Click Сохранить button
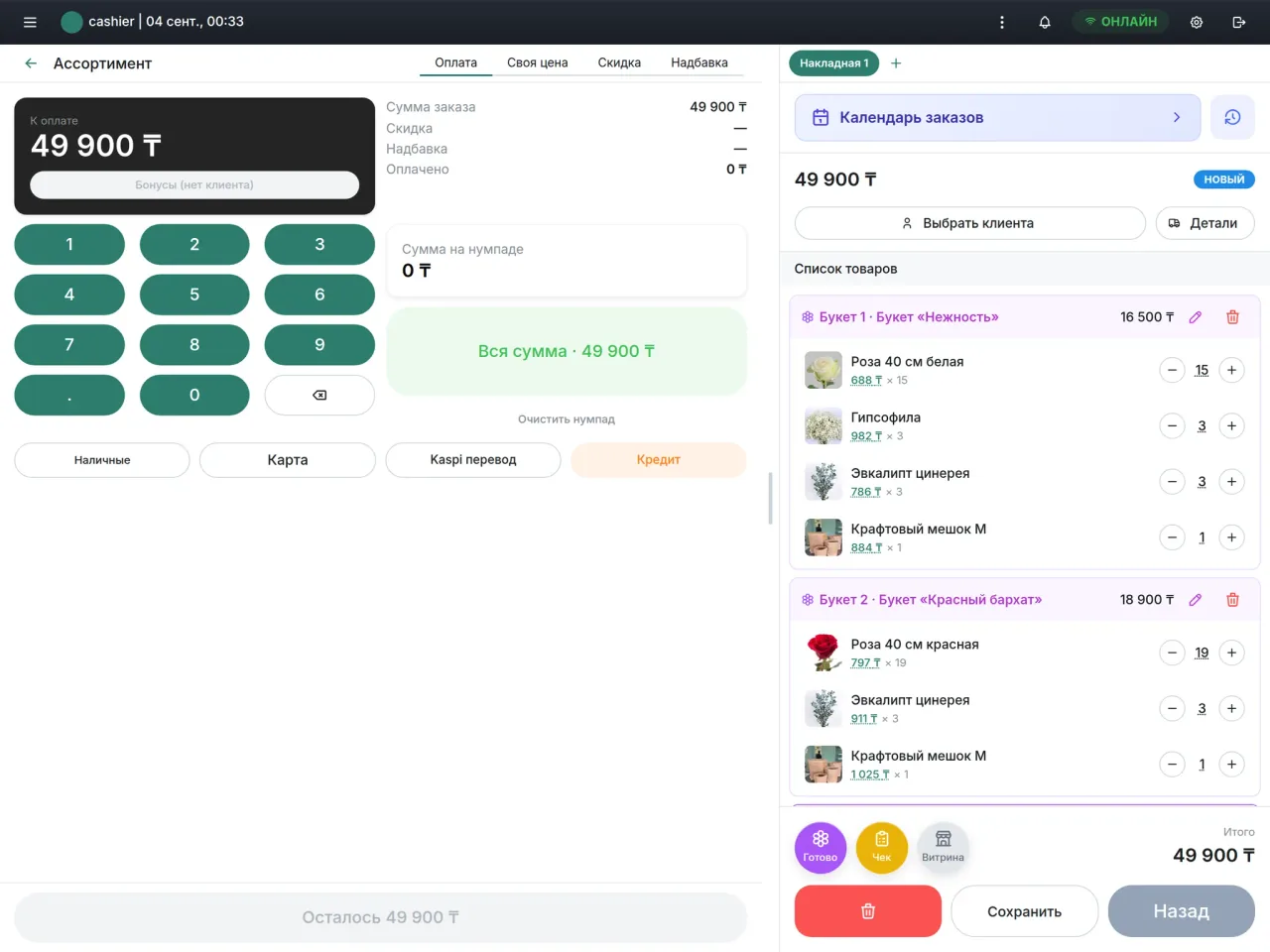 pos(1025,911)
